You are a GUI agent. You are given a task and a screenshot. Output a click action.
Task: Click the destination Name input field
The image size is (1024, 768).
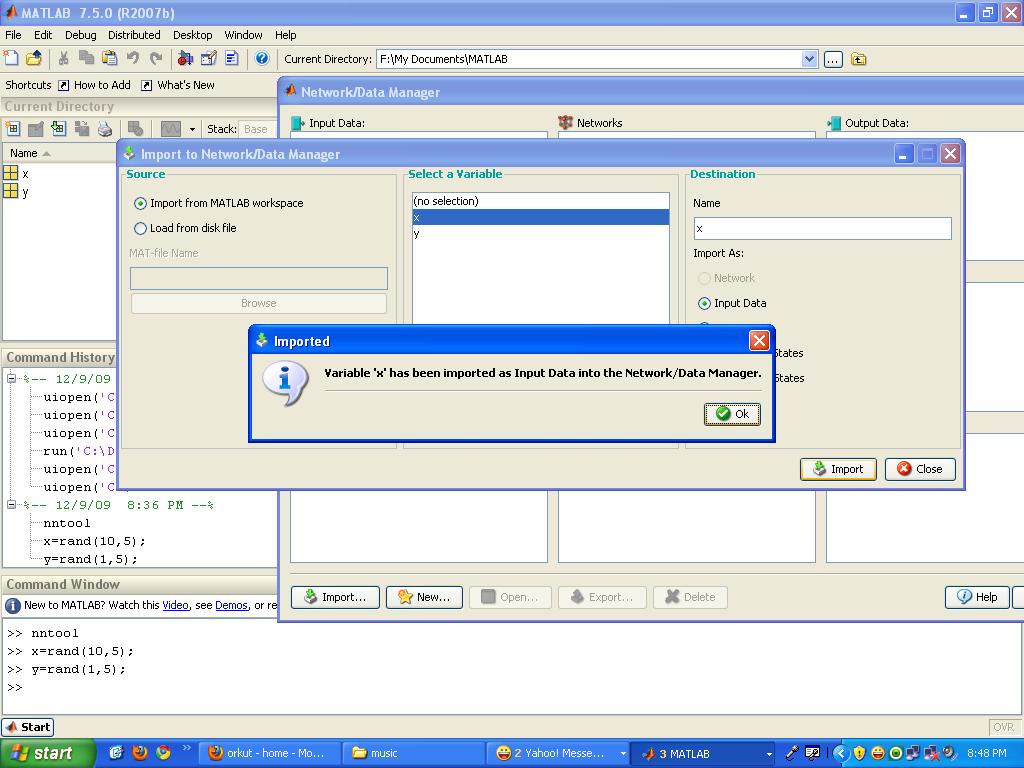tap(822, 229)
